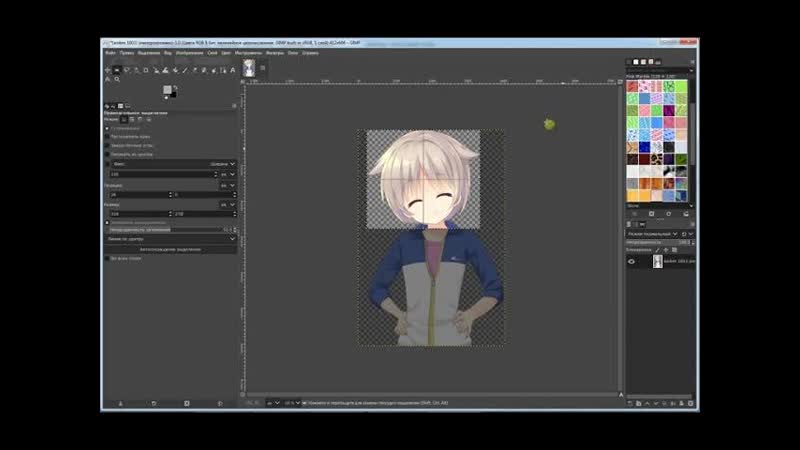Toggle Quick Mask at canvas bottom-left corner
This screenshot has width=800, height=450.
(243, 394)
